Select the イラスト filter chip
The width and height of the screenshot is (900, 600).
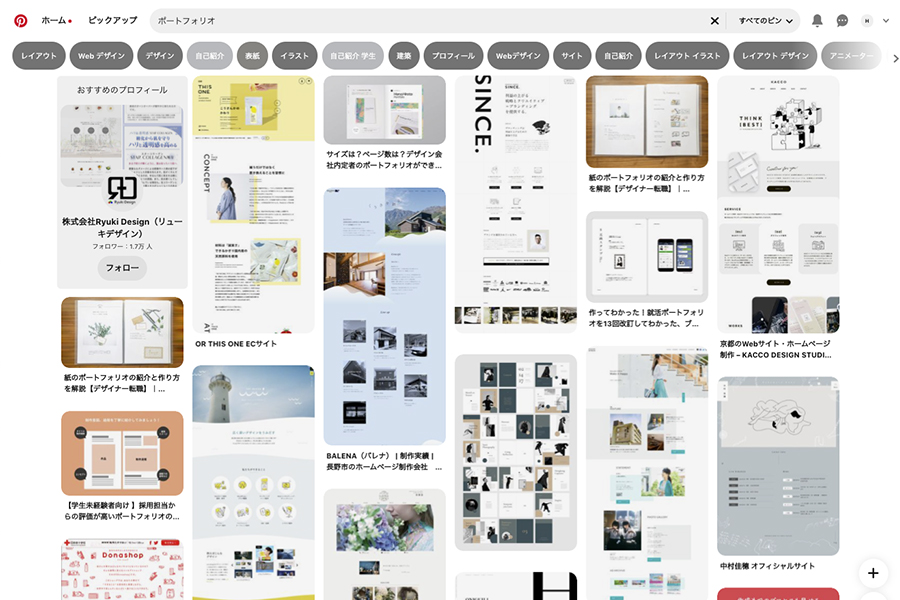(294, 57)
